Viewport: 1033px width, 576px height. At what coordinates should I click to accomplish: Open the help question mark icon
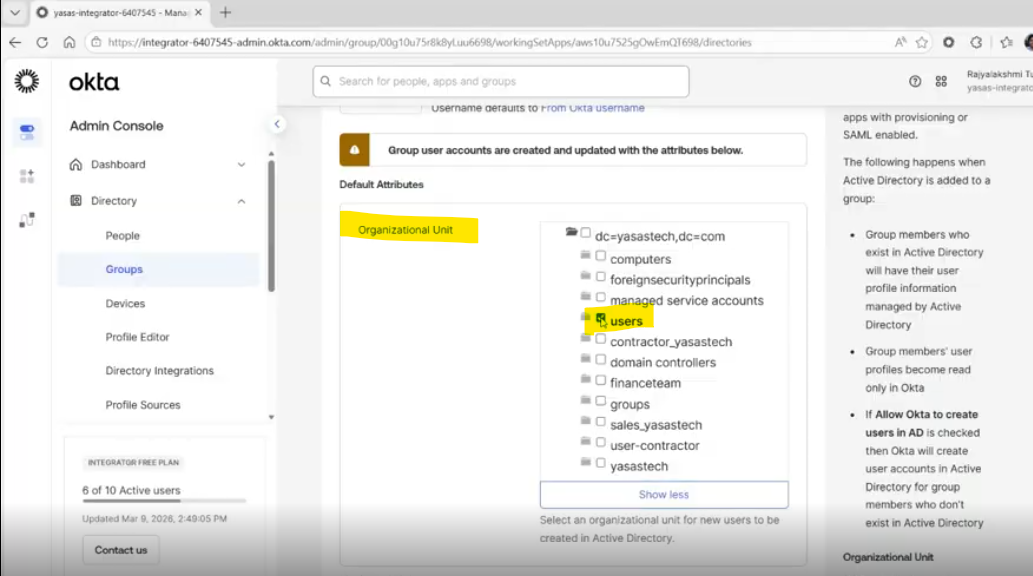click(x=915, y=82)
